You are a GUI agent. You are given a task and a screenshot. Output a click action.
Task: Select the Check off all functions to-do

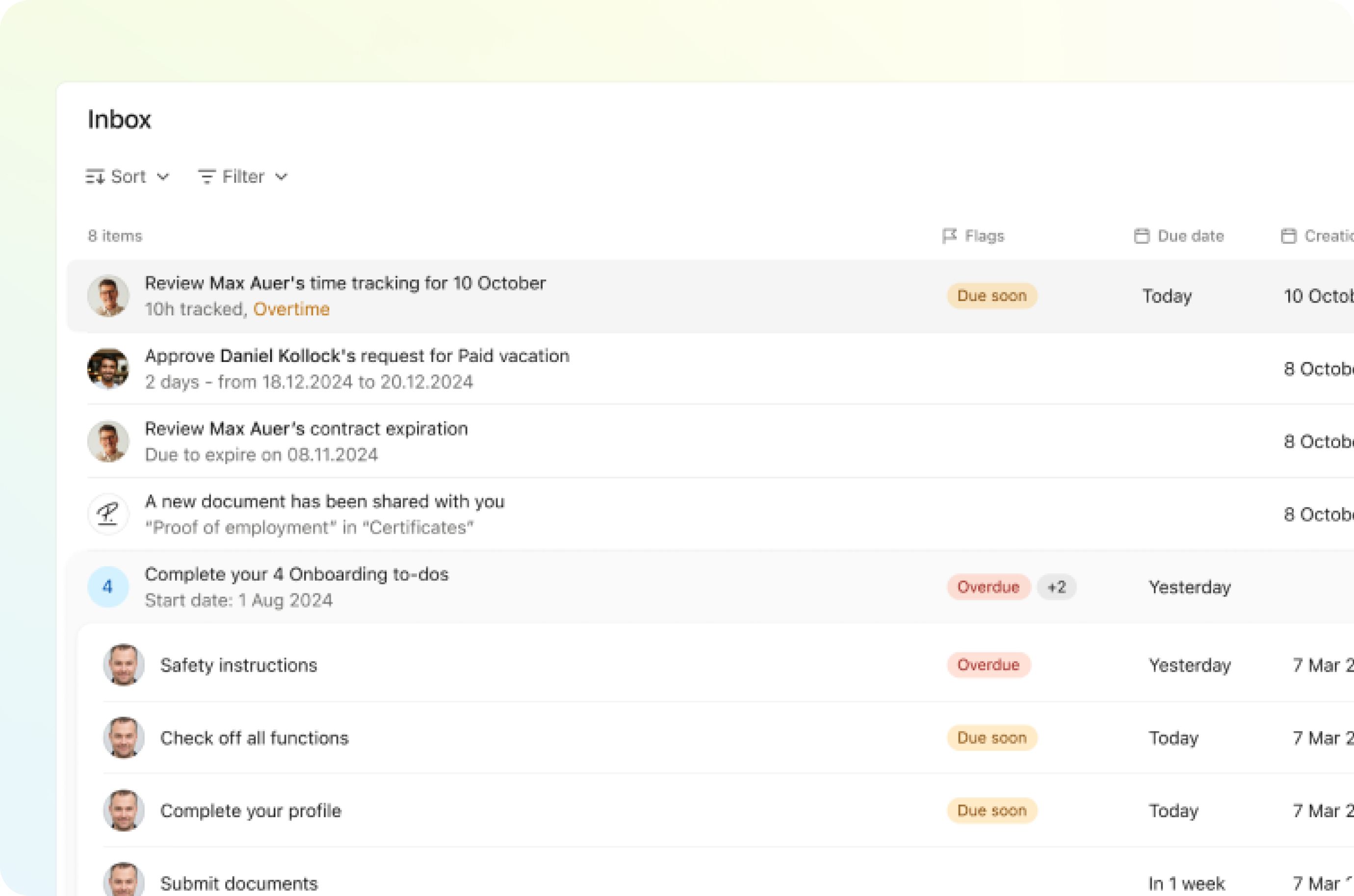(x=254, y=738)
